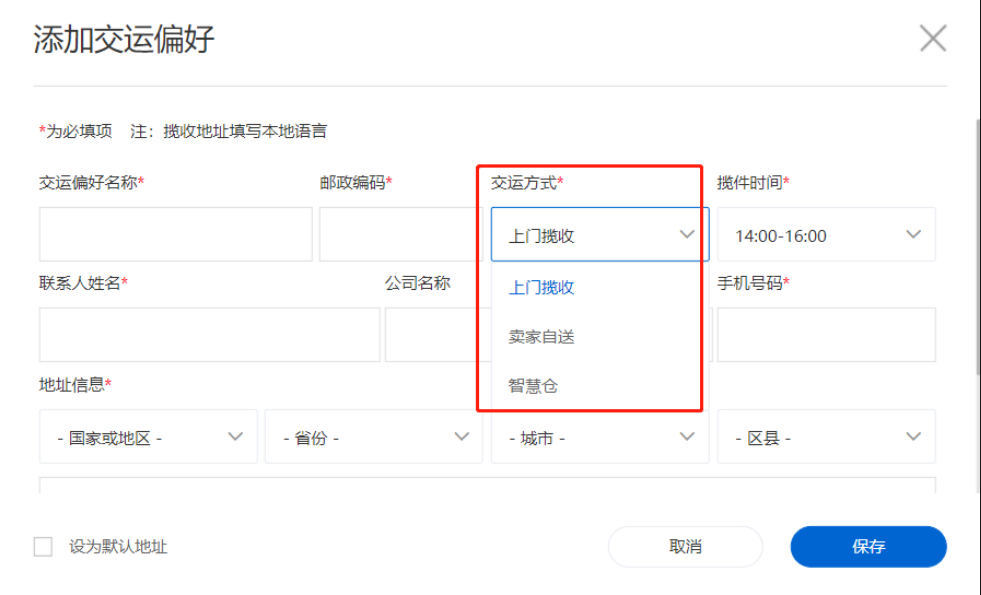
Task: Click the 保存 button
Action: click(x=868, y=546)
